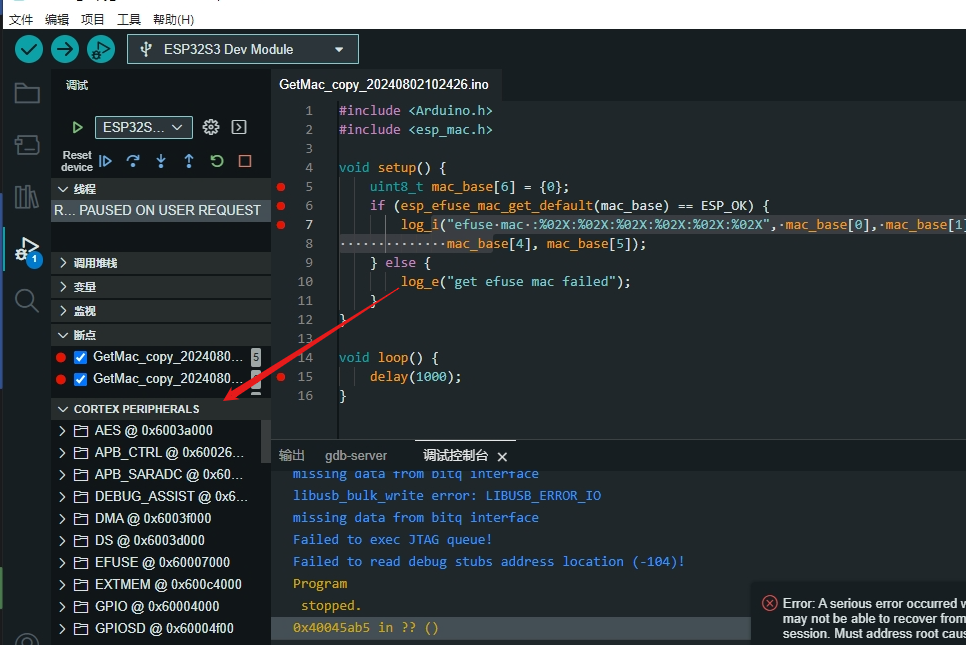Open the 编辑 menu
Image resolution: width=966 pixels, height=645 pixels.
pos(57,20)
